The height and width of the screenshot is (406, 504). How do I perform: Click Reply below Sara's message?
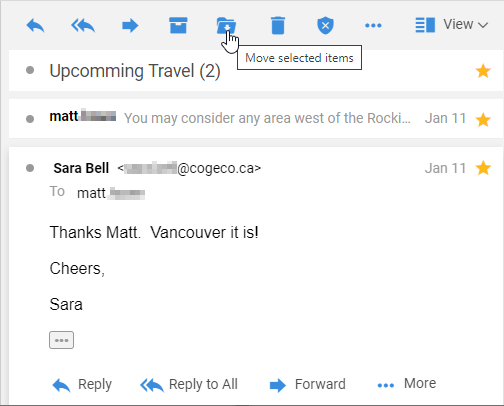point(82,385)
